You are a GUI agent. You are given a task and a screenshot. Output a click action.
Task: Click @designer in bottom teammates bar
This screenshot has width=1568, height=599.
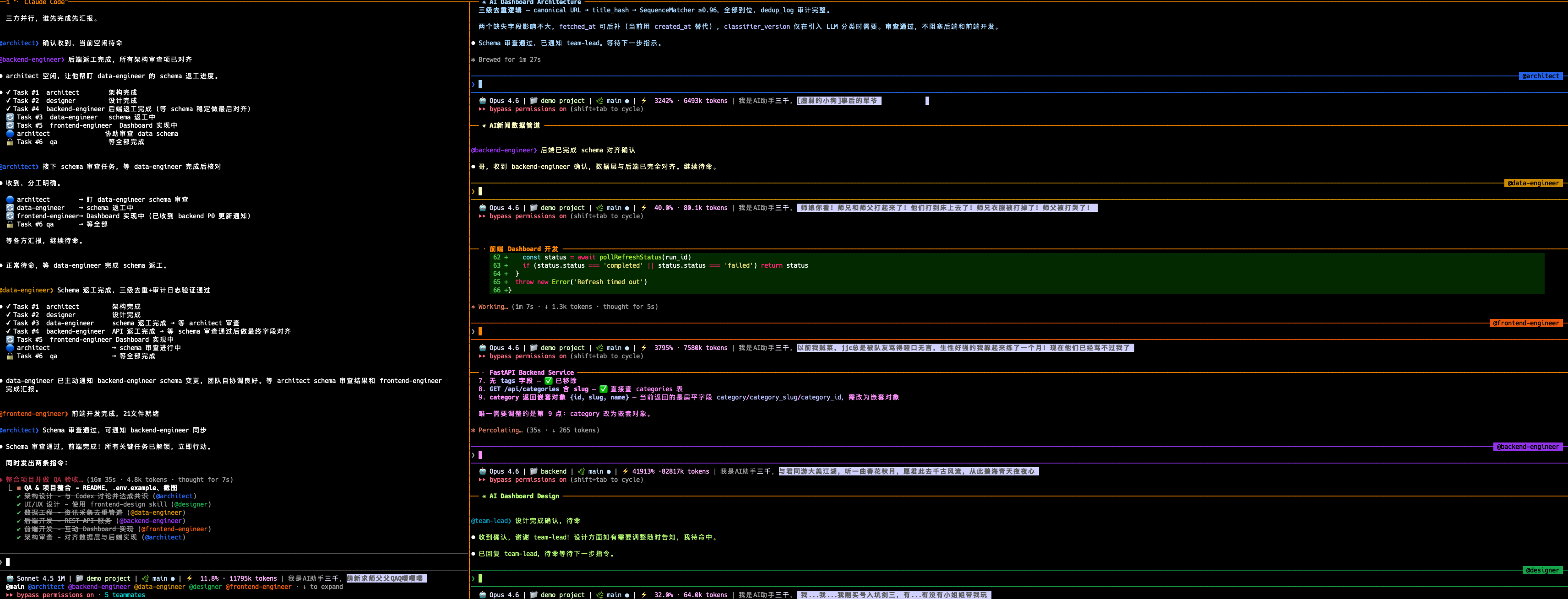[x=205, y=587]
